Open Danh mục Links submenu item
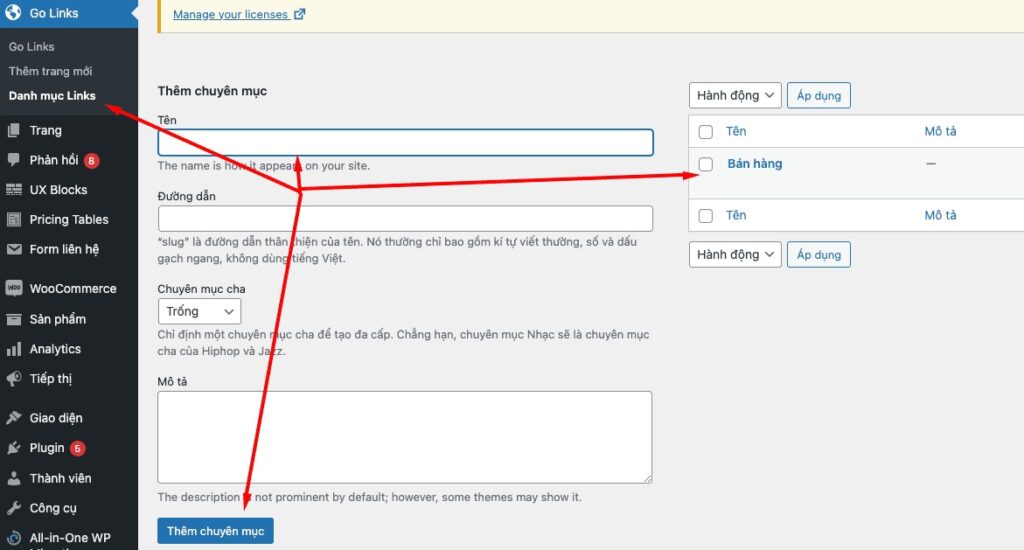Screen dimensions: 1024x550 pos(52,96)
